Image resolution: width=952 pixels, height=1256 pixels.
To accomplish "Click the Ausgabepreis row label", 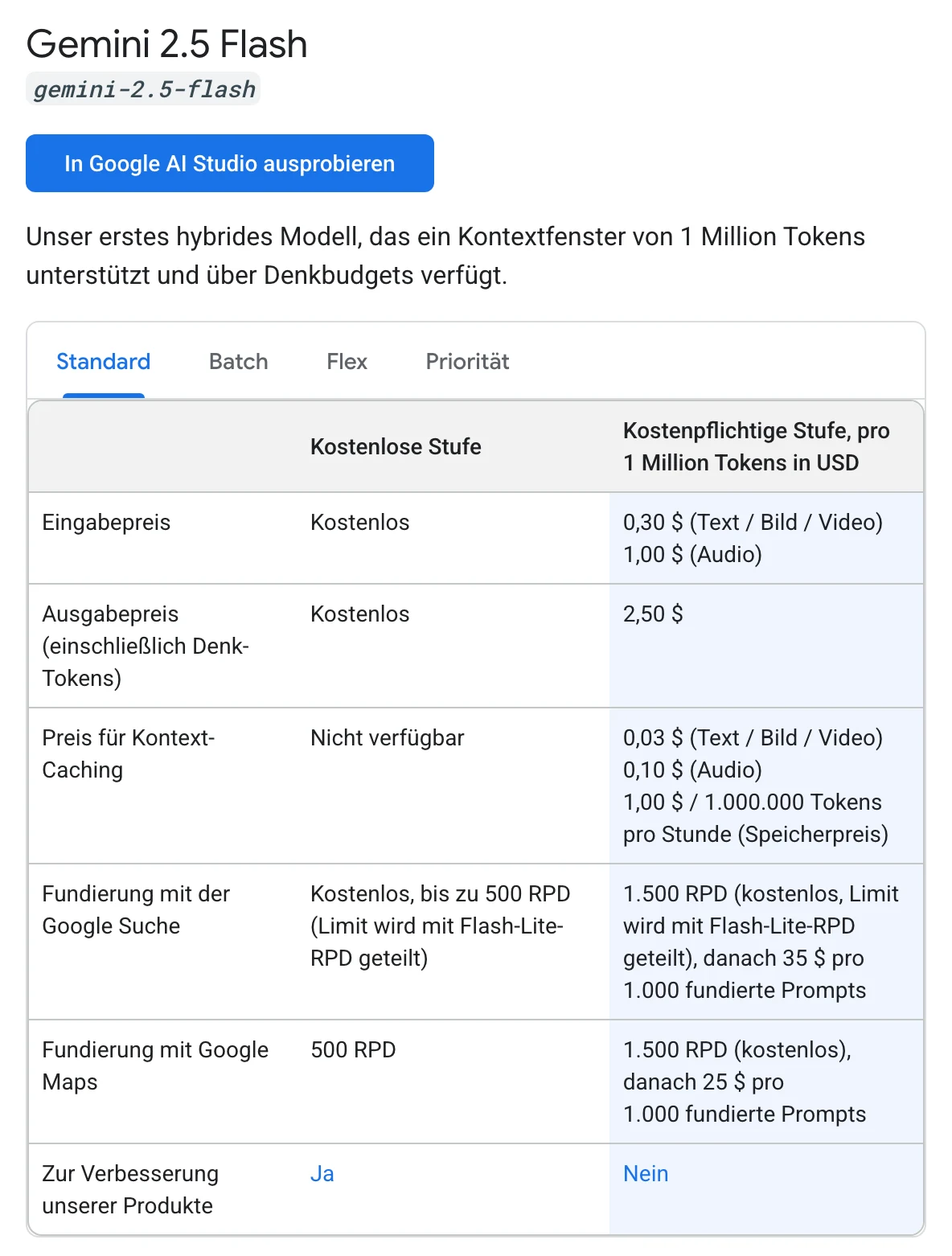I will (146, 646).
